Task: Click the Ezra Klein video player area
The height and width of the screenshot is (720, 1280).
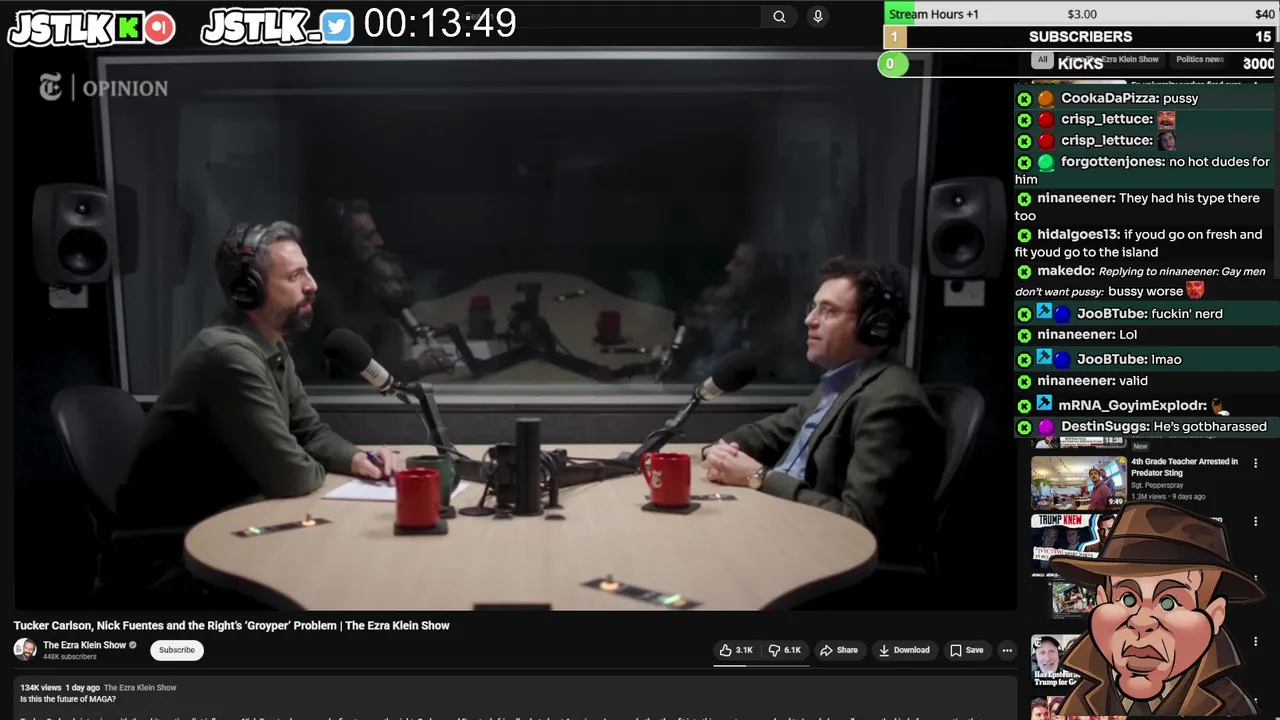Action: coord(515,330)
